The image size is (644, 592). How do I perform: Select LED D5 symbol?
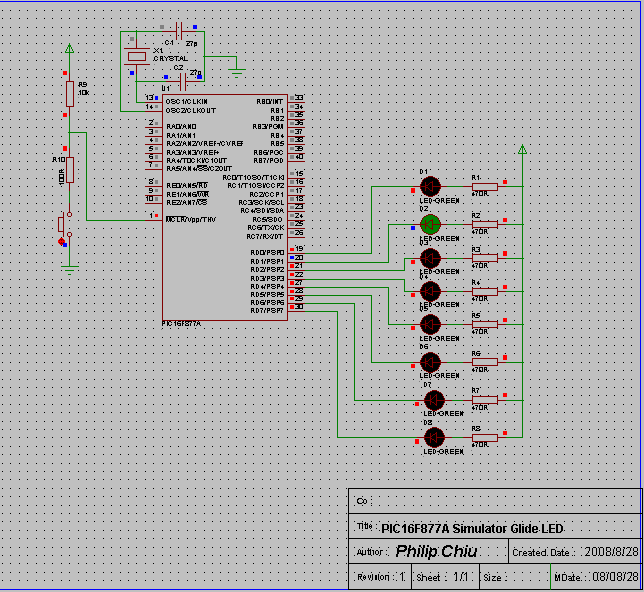(430, 324)
